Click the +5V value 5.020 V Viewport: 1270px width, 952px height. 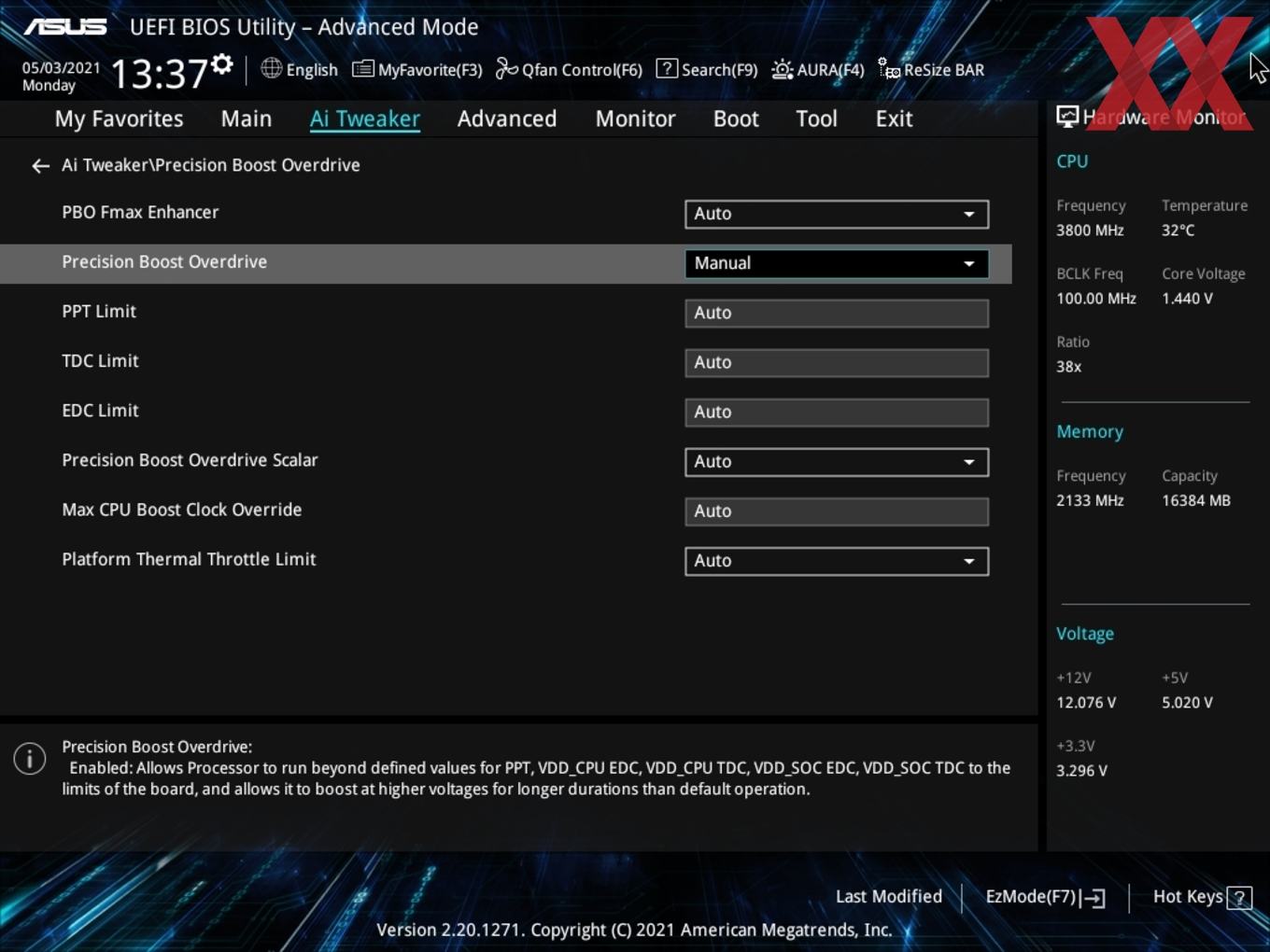pyautogui.click(x=1187, y=702)
